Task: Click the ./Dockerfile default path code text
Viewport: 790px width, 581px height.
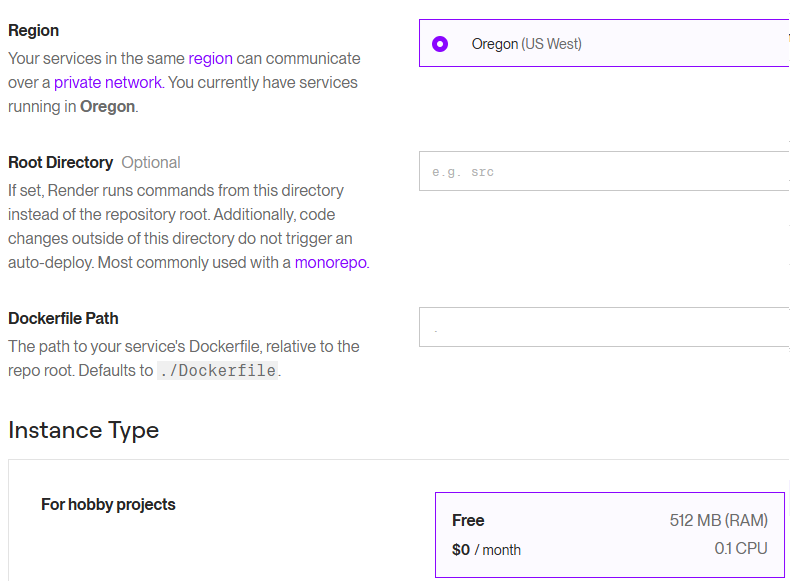Action: pyautogui.click(x=217, y=371)
